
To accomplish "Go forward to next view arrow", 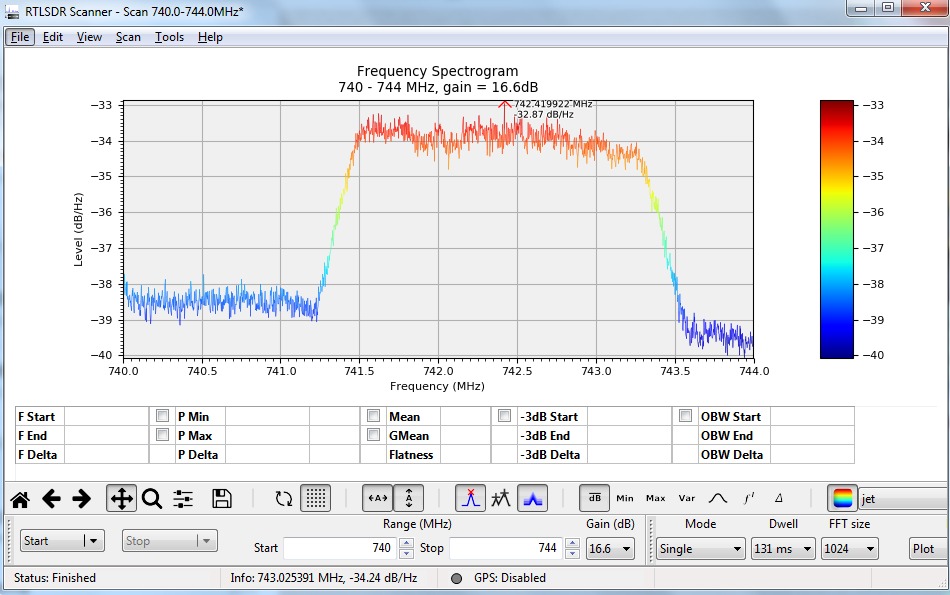I will (81, 499).
